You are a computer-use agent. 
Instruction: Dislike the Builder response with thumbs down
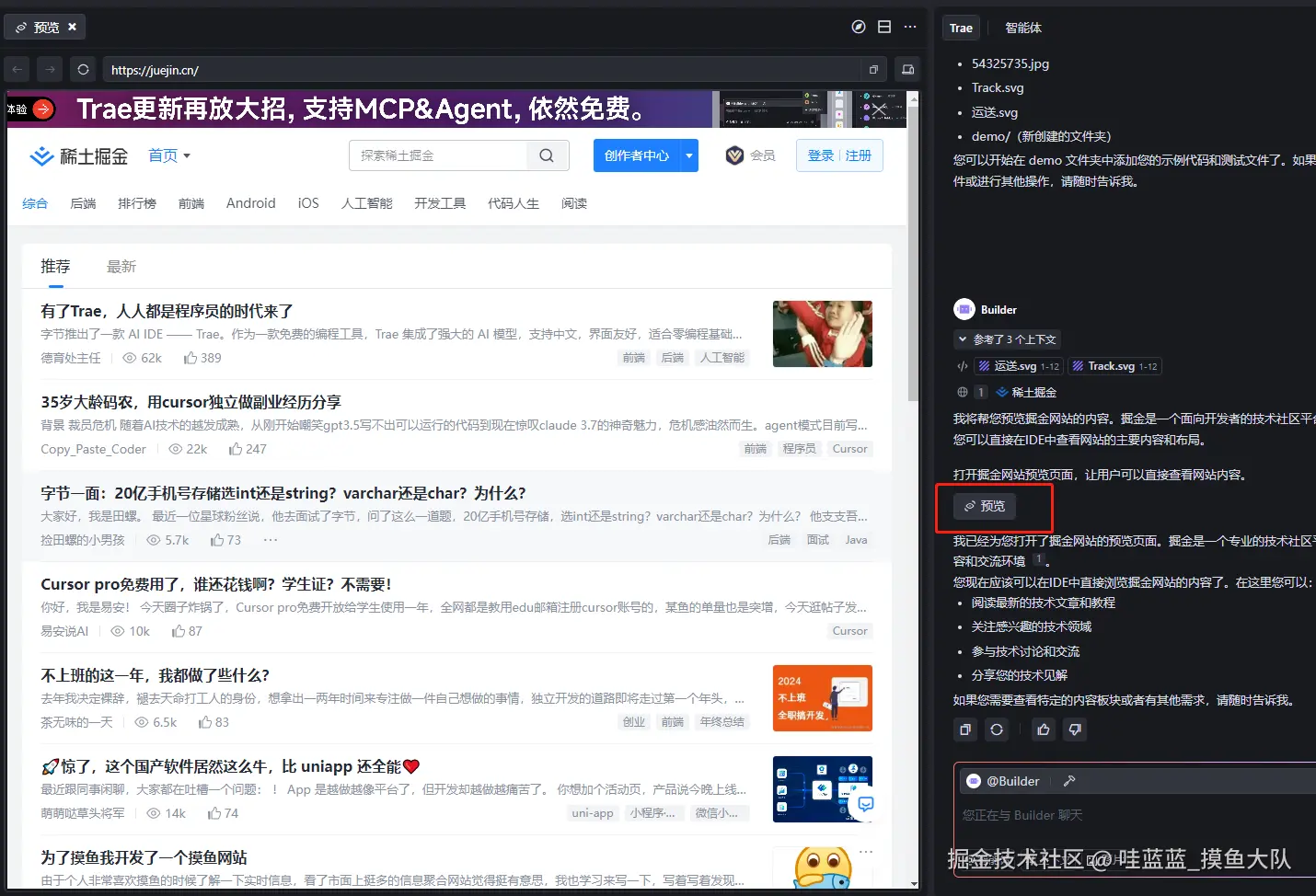coord(1075,729)
